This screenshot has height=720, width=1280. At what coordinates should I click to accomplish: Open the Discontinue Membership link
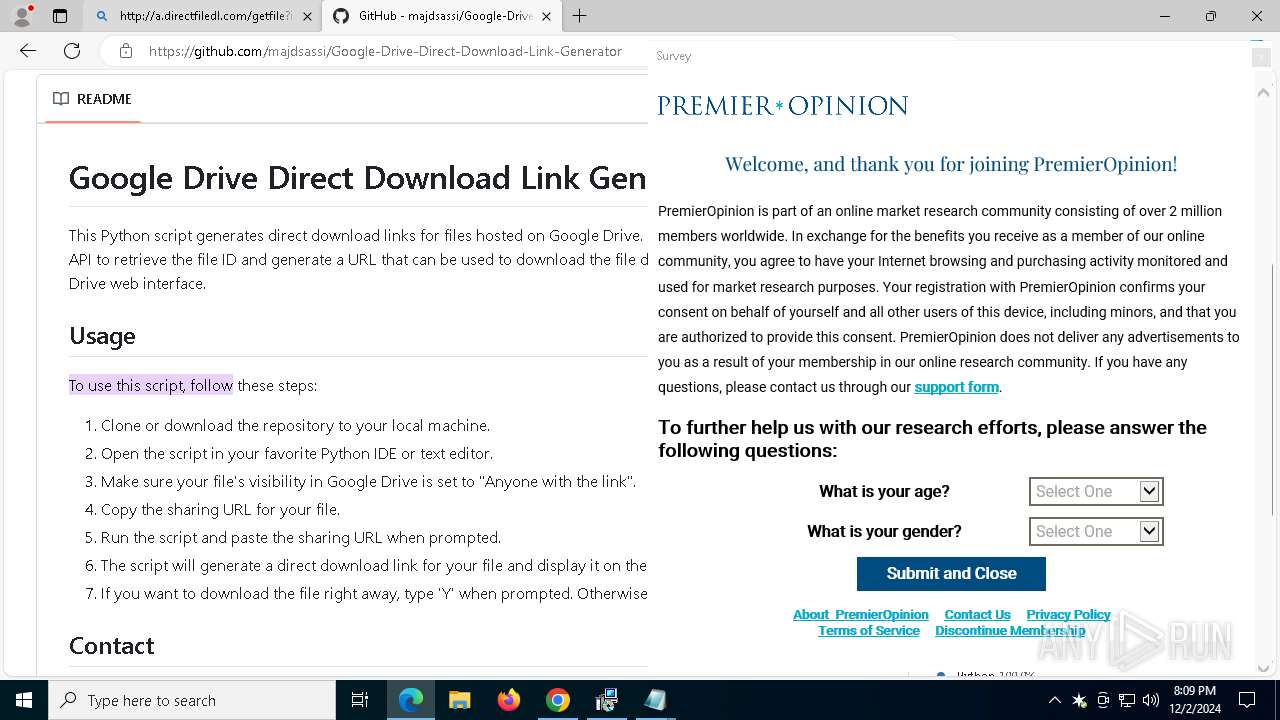(1010, 631)
